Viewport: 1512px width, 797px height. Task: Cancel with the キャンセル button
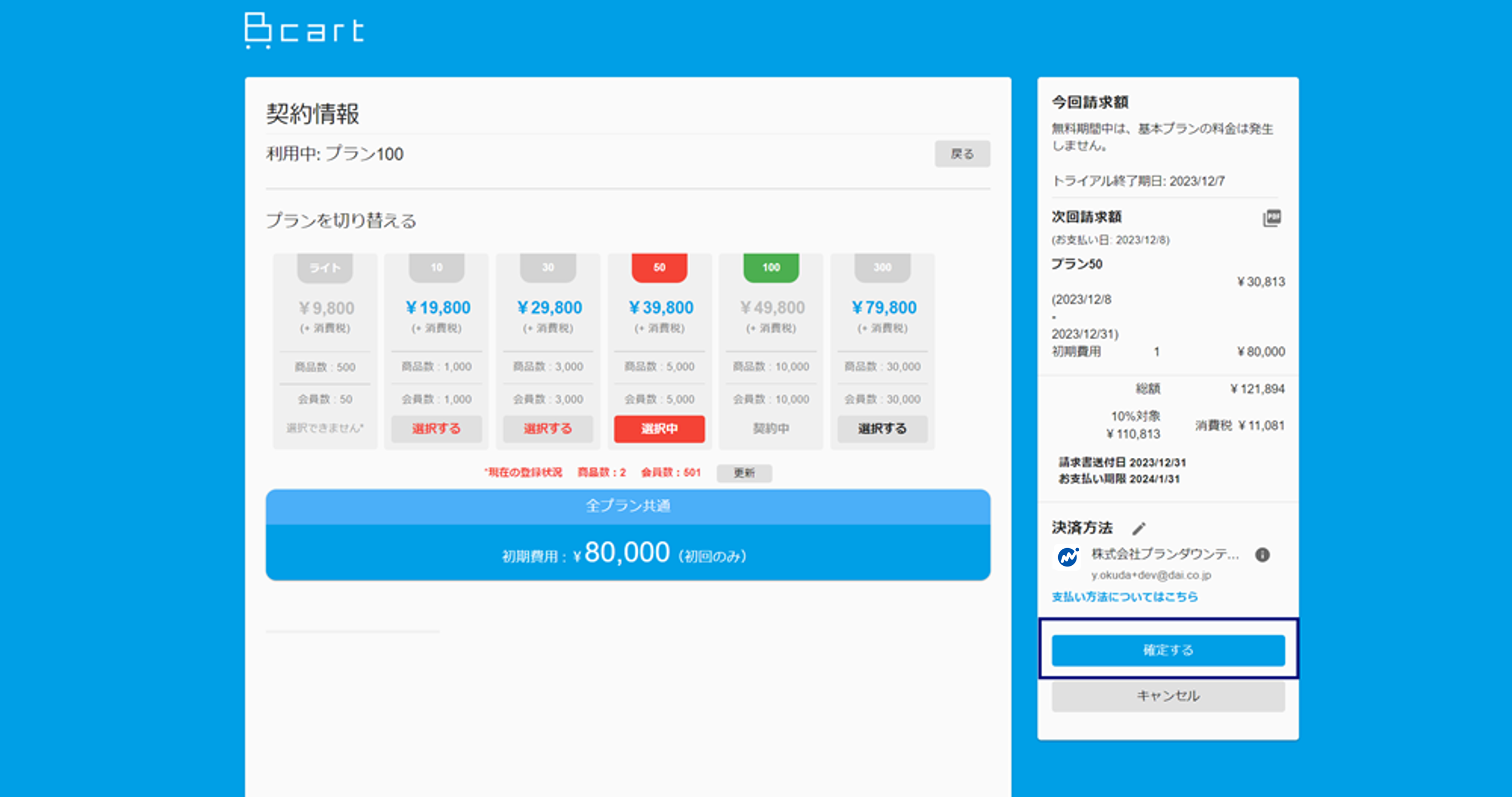(1168, 696)
